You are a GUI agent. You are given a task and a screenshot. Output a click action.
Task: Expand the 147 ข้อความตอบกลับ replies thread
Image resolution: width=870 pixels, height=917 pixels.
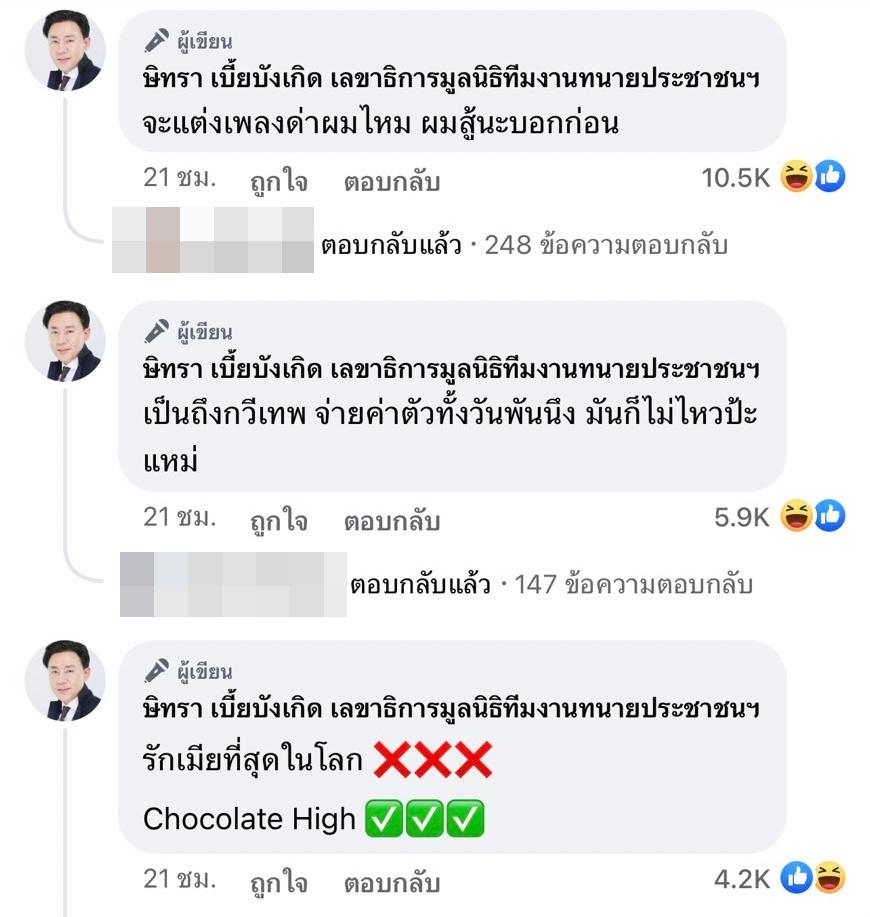[x=633, y=584]
